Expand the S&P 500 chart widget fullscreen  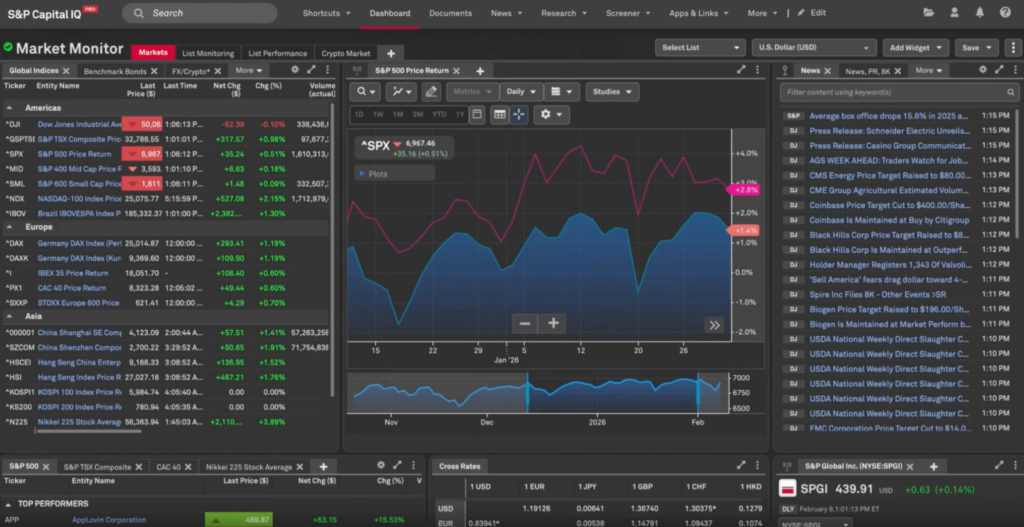741,70
